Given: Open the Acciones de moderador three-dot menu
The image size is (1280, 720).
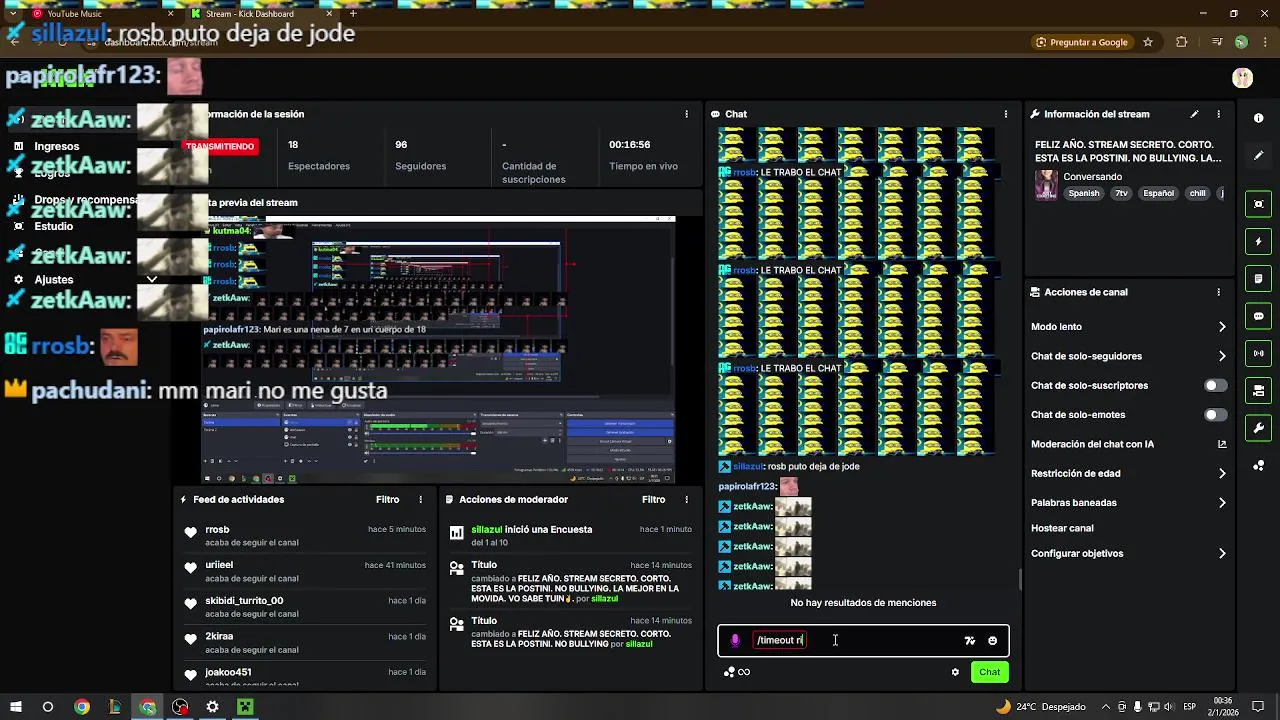Looking at the screenshot, I should (x=686, y=499).
